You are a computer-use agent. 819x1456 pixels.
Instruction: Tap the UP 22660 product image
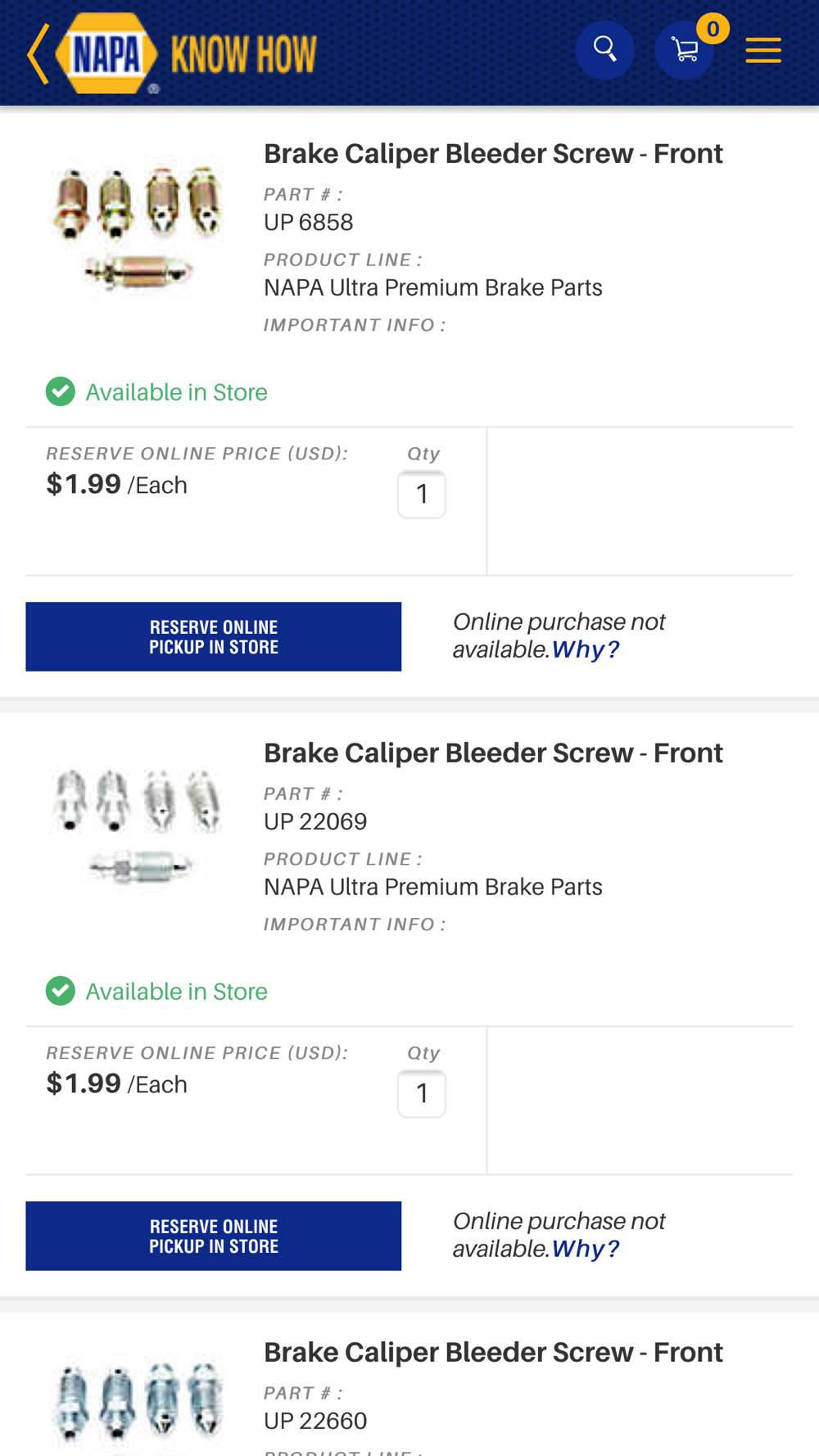coord(137,1399)
